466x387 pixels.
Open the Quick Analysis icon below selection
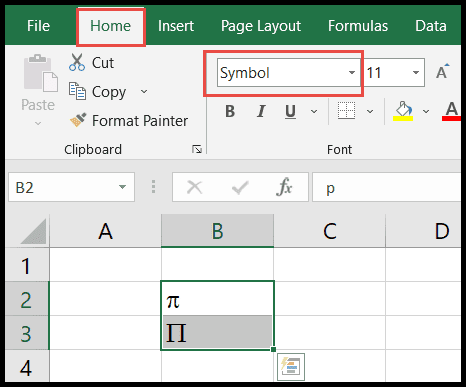291,367
